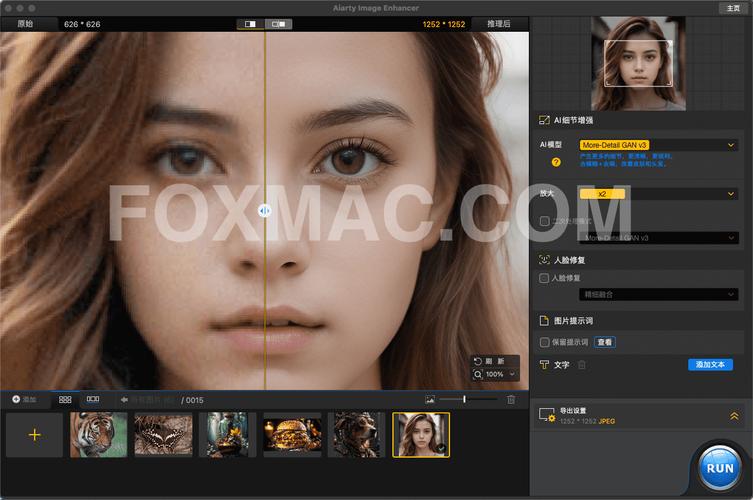
Task: Click the blue AI model description text
Action: click(626, 160)
